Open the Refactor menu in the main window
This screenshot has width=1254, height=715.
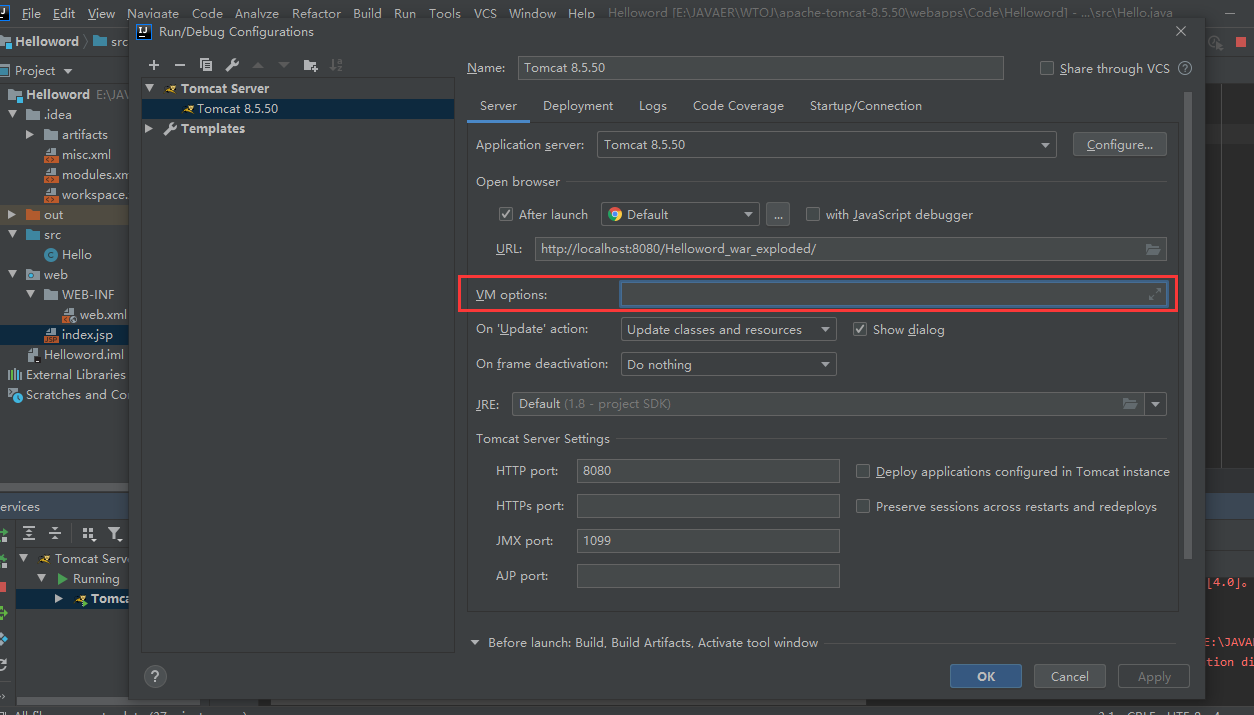point(316,13)
